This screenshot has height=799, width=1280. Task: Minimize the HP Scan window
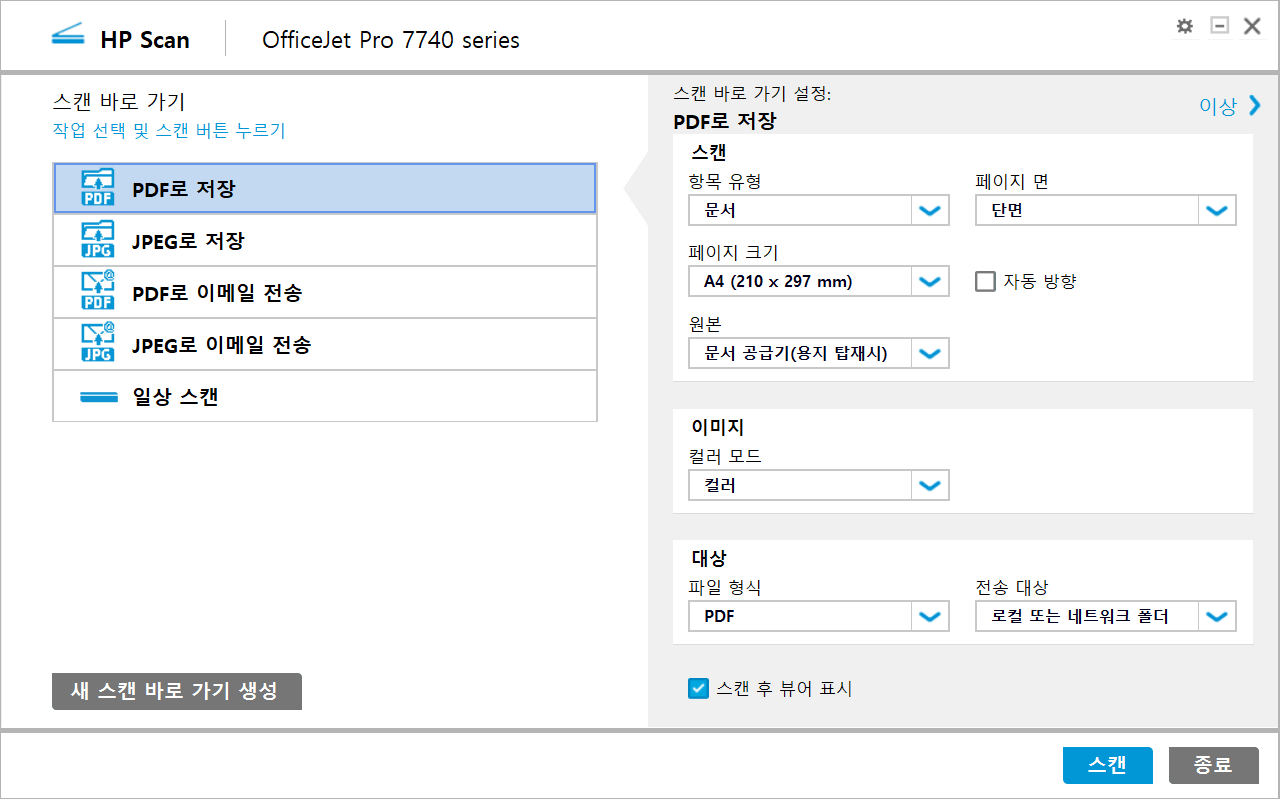[1219, 26]
